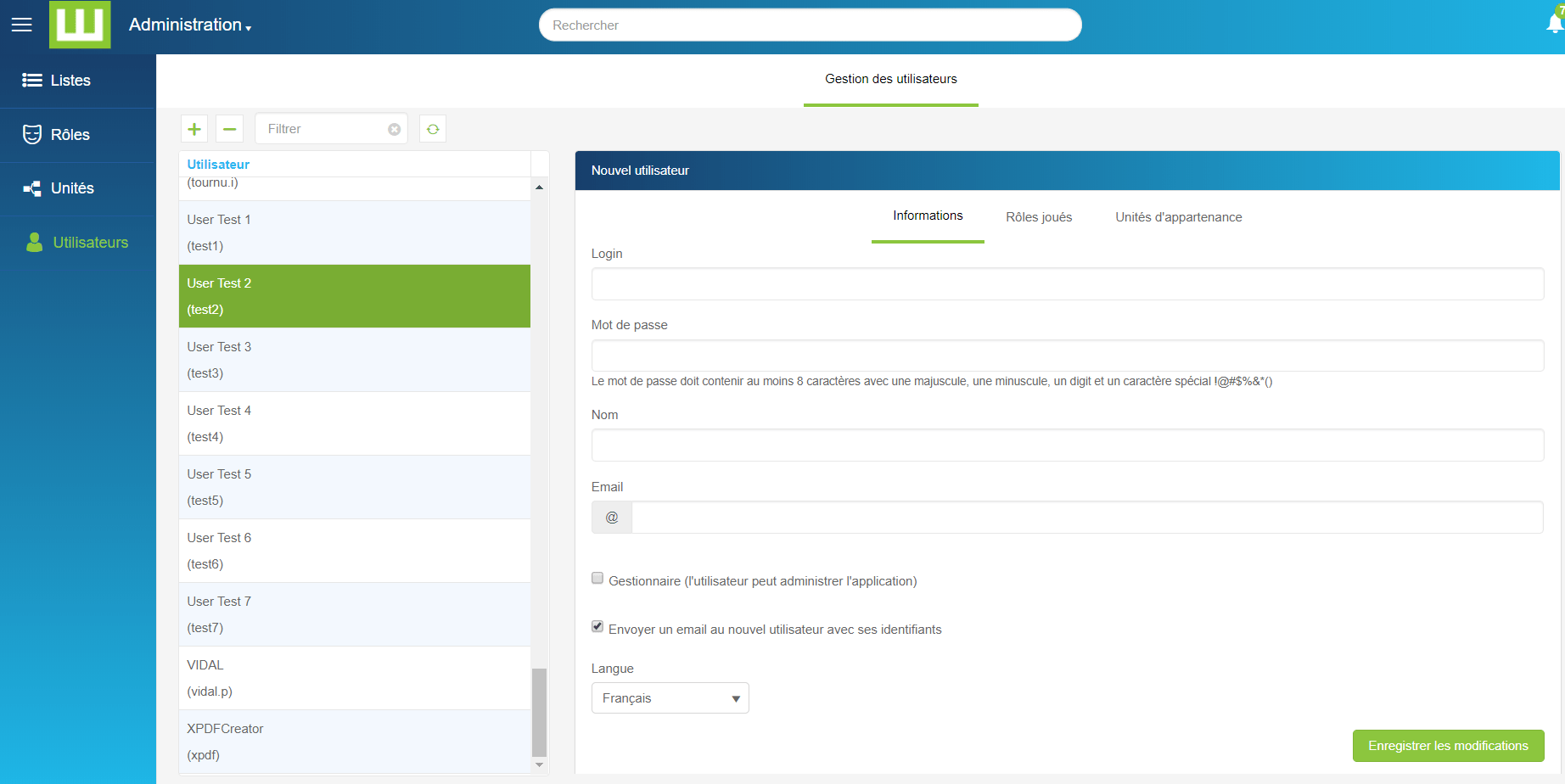Go to Unités in the sidebar

tap(71, 188)
